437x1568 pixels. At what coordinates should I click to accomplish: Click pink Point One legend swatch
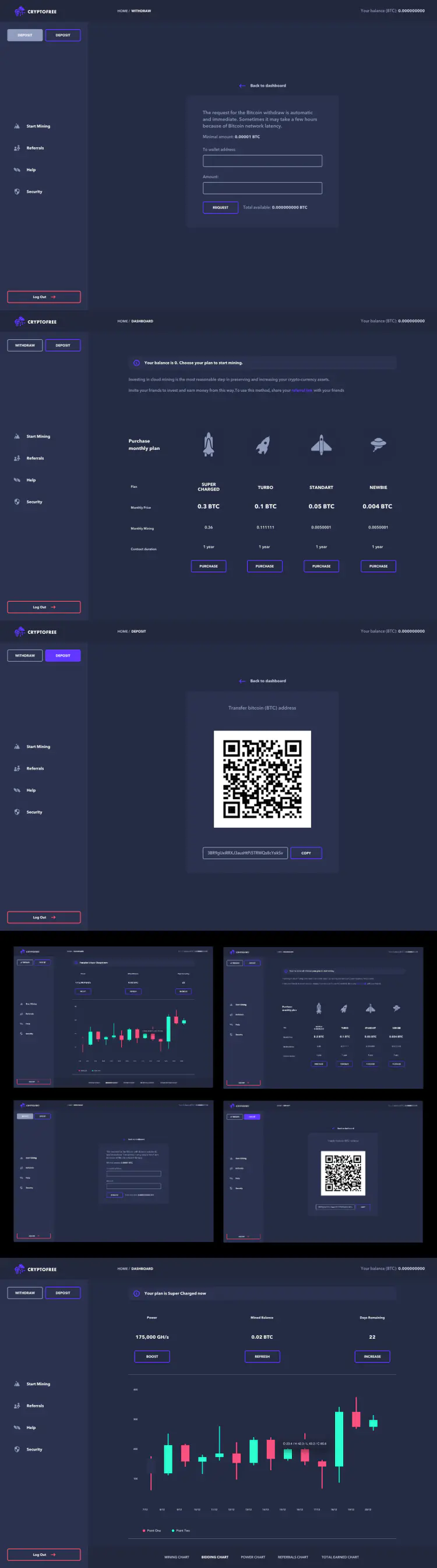[144, 1530]
